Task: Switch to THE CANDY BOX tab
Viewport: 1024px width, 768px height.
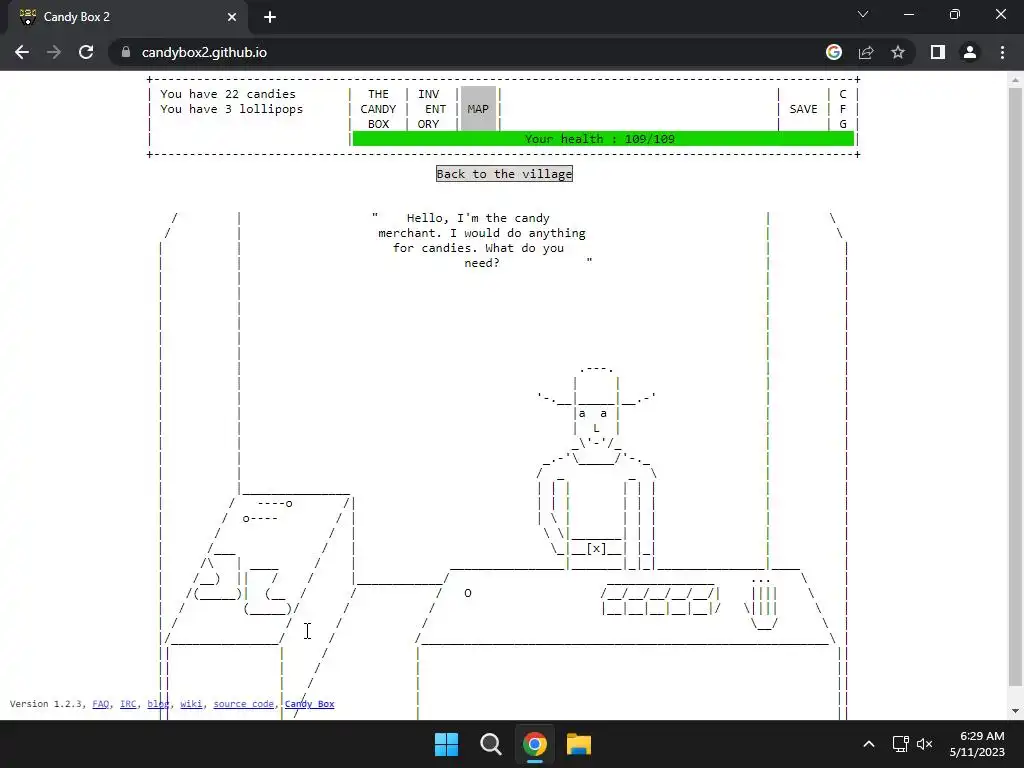Action: [378, 109]
